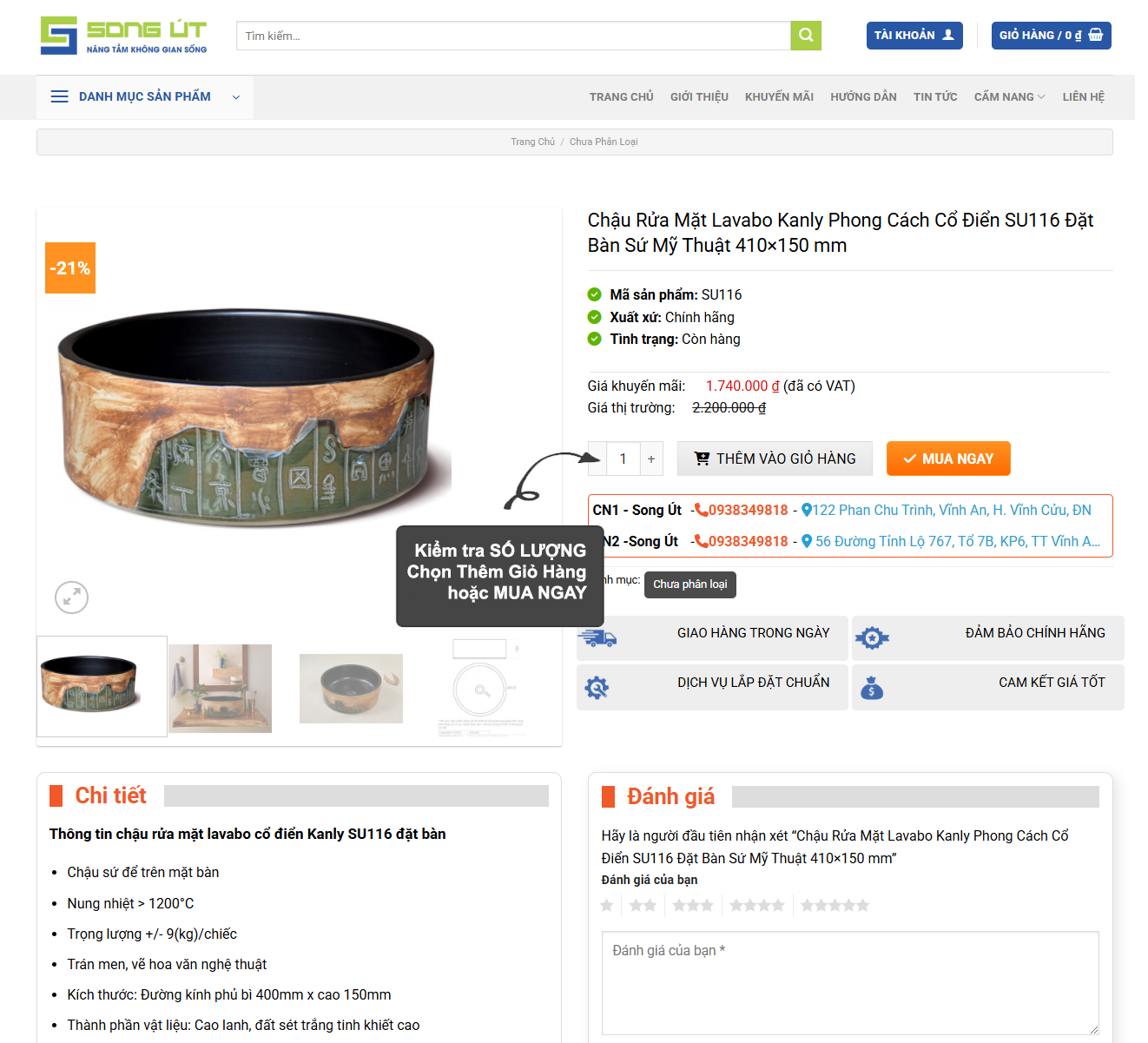Image resolution: width=1148 pixels, height=1043 pixels.
Task: Rate the product with five stars
Action: pos(835,906)
